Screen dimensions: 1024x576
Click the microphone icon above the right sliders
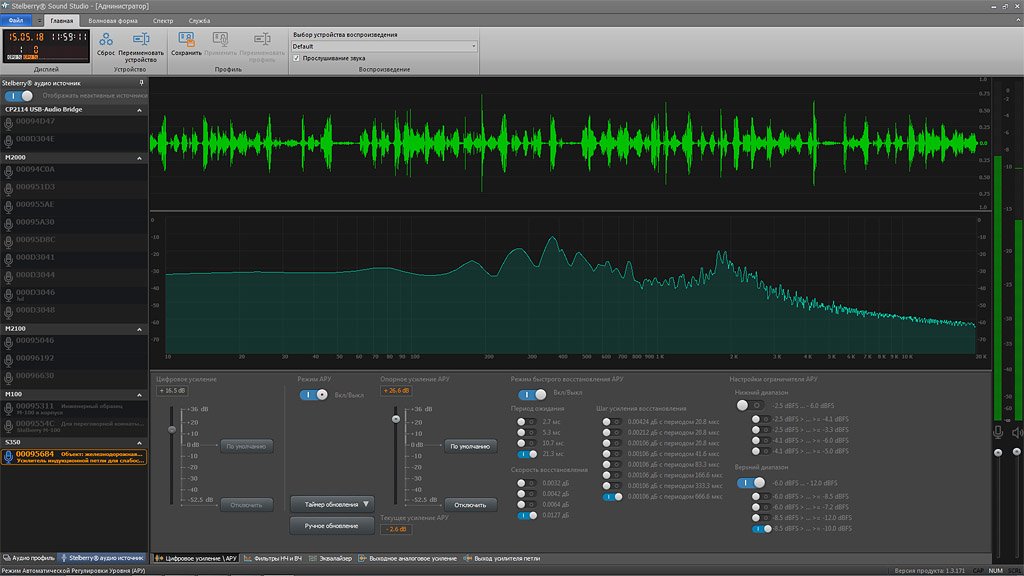click(997, 432)
